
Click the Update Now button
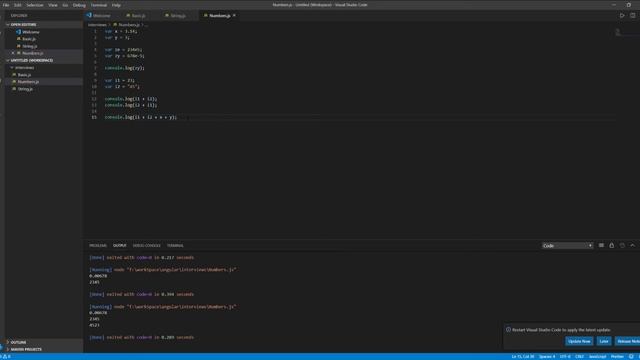coord(579,341)
